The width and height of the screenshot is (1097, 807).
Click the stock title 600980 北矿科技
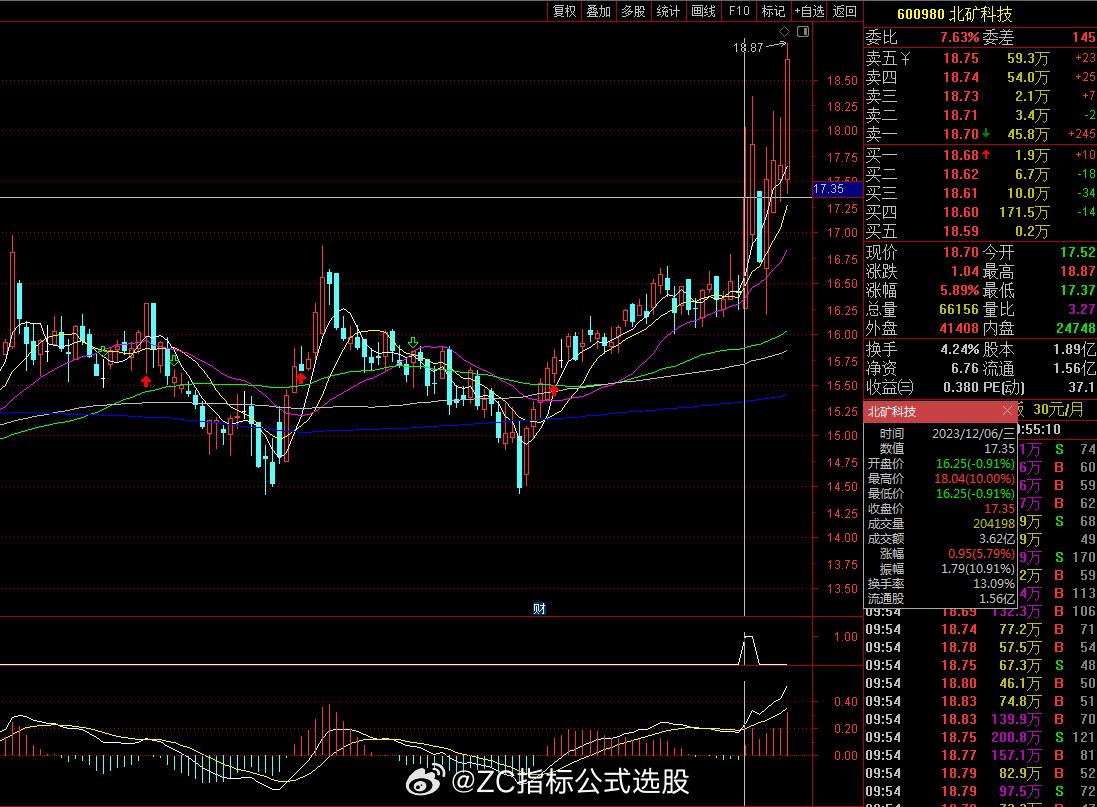pyautogui.click(x=954, y=14)
